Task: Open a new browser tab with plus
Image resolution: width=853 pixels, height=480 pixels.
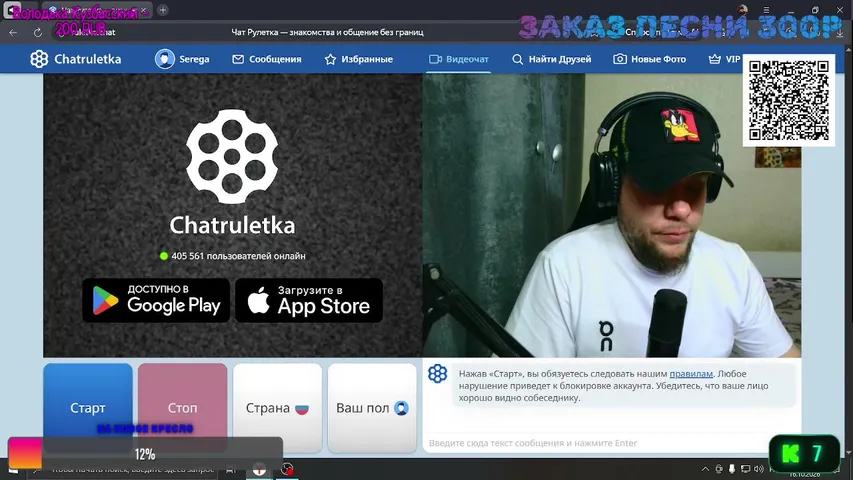Action: (x=163, y=10)
